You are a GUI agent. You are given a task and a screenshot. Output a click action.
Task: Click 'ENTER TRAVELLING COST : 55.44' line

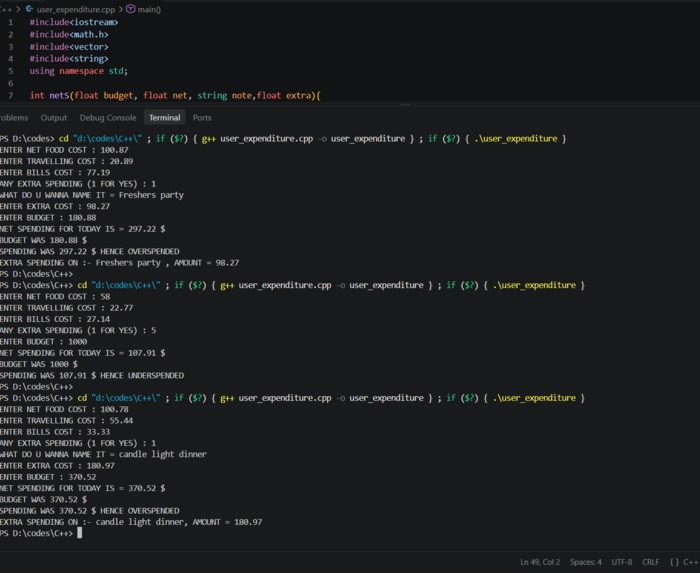(x=67, y=420)
